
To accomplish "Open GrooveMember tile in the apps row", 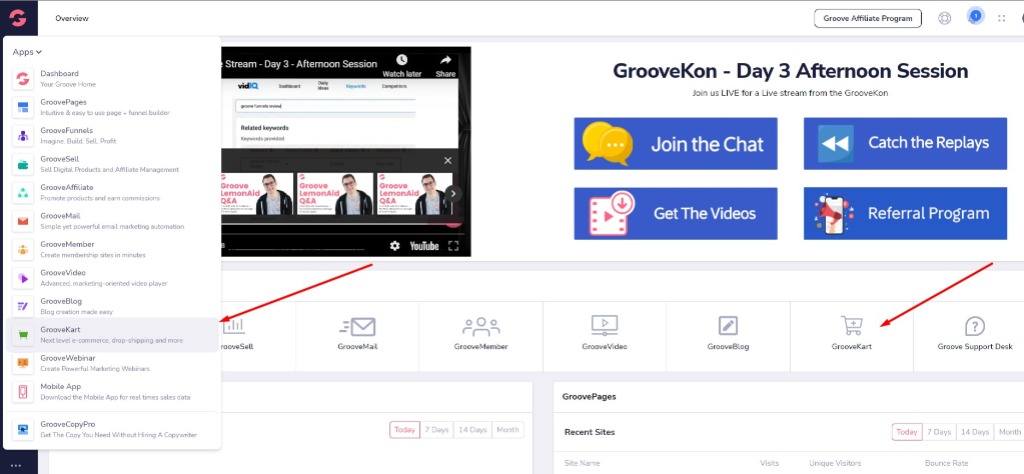I will point(481,336).
